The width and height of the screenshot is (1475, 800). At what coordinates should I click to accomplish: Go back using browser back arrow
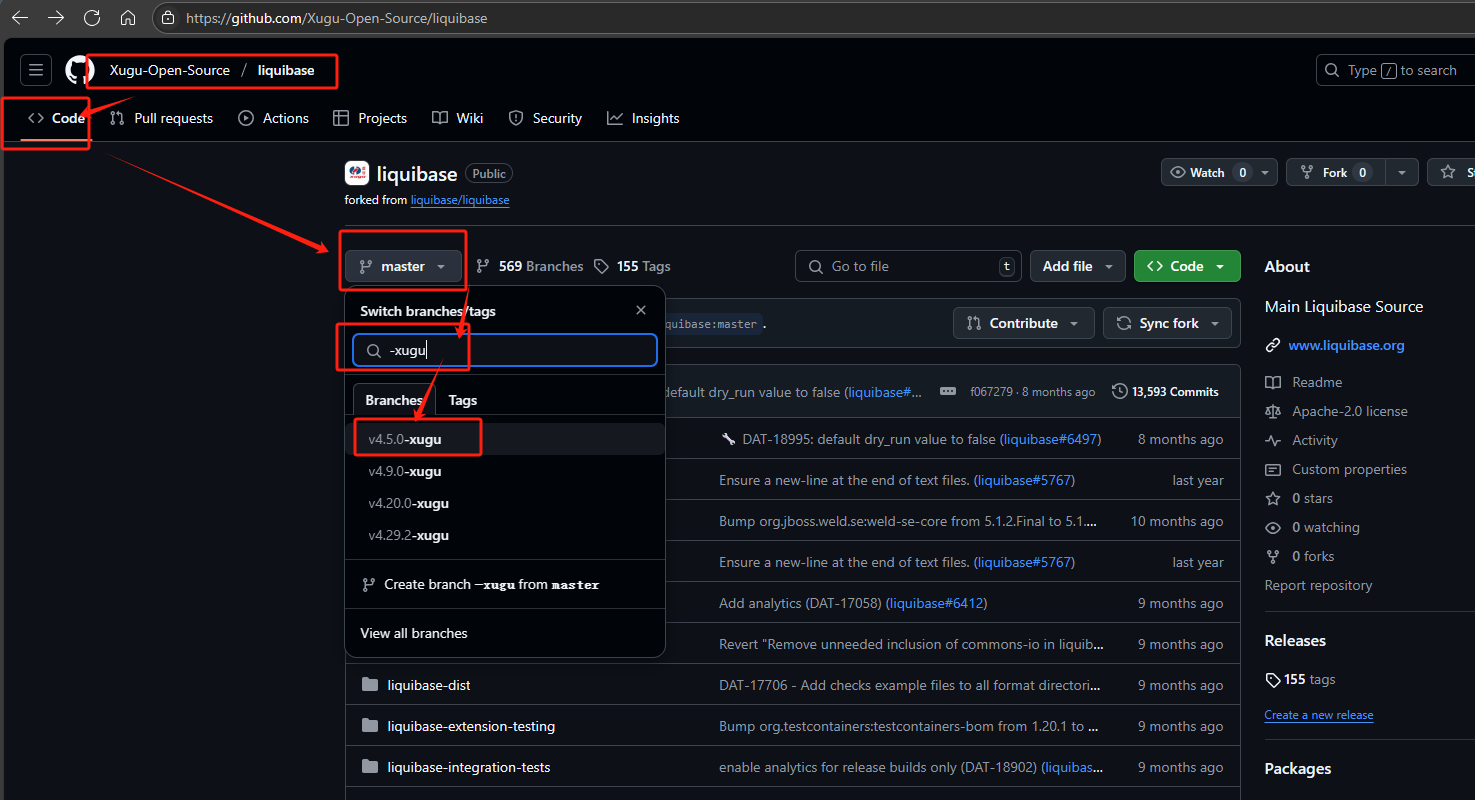tap(19, 18)
